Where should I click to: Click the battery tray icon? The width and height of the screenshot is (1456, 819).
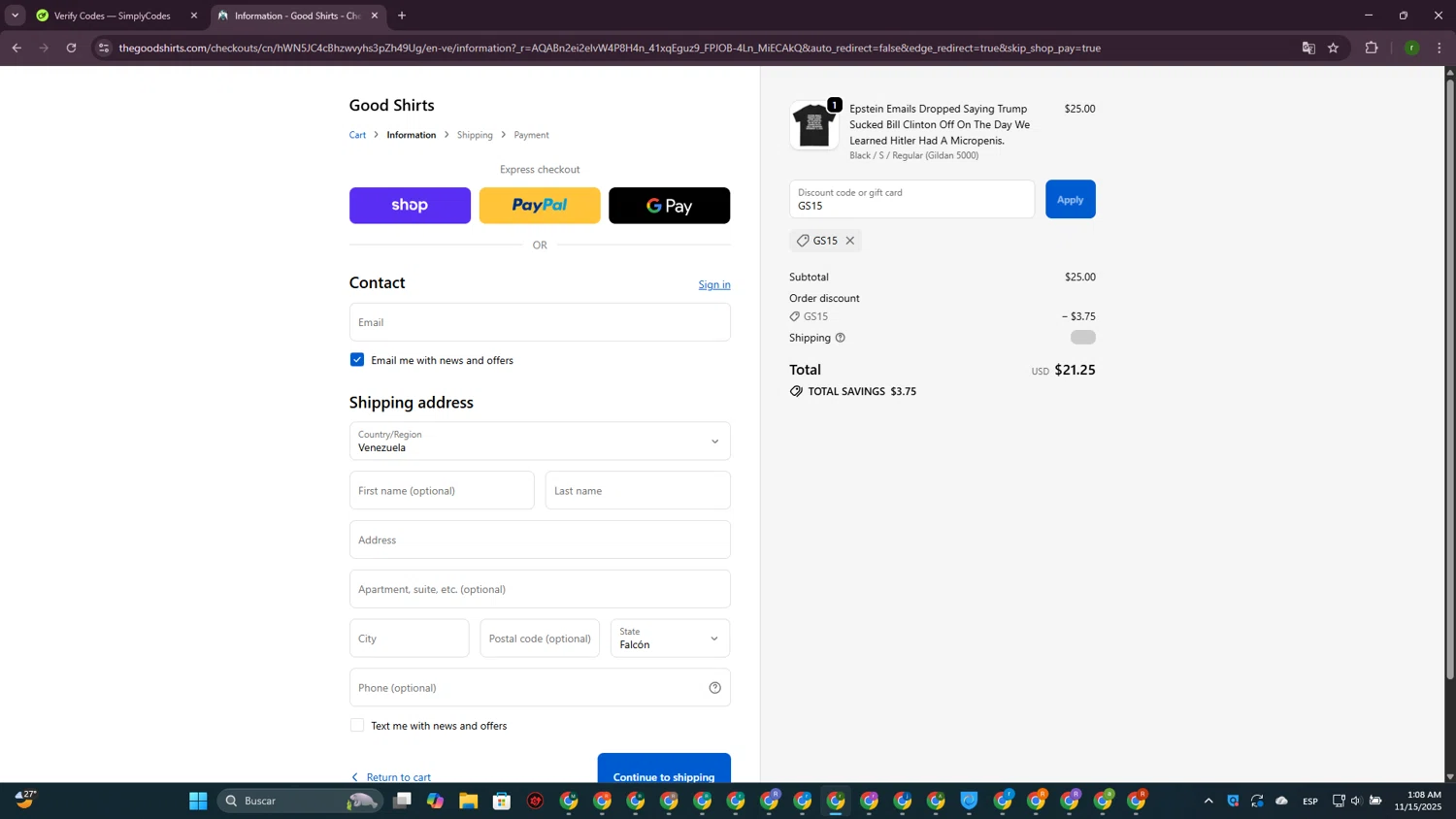(1375, 801)
